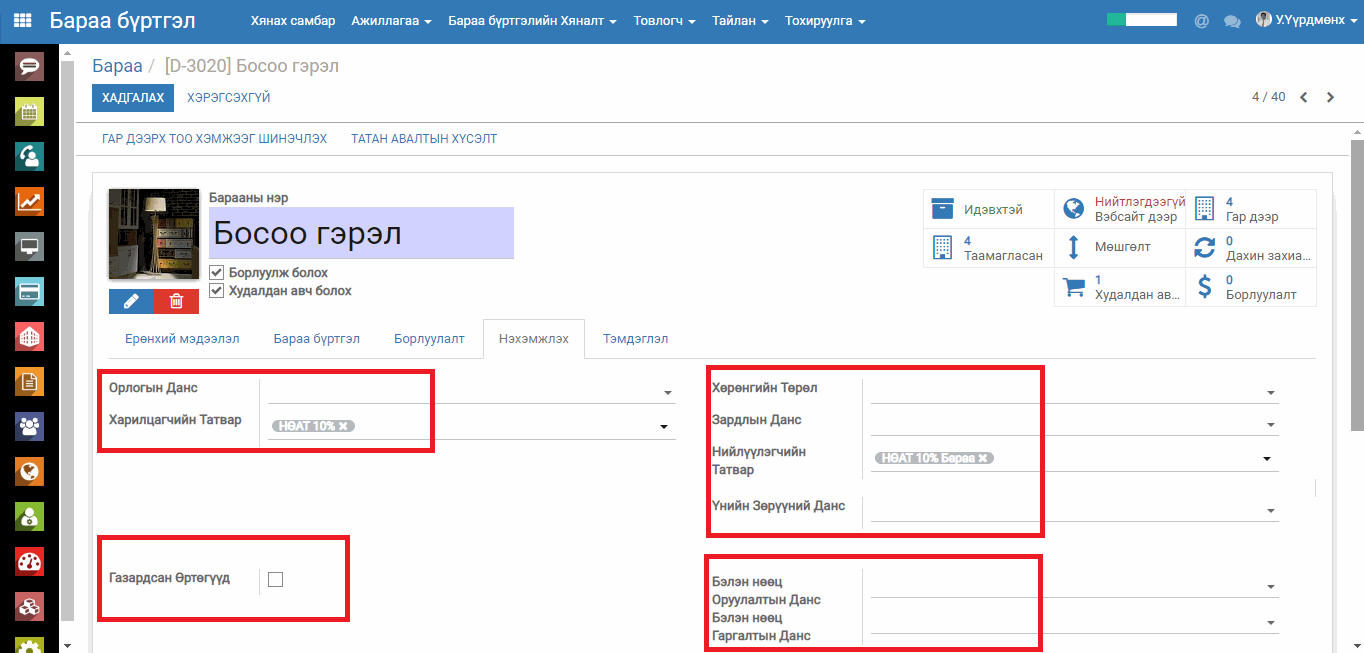Viewport: 1364px width, 653px height.
Task: Open the calendar sidebar icon
Action: click(29, 112)
